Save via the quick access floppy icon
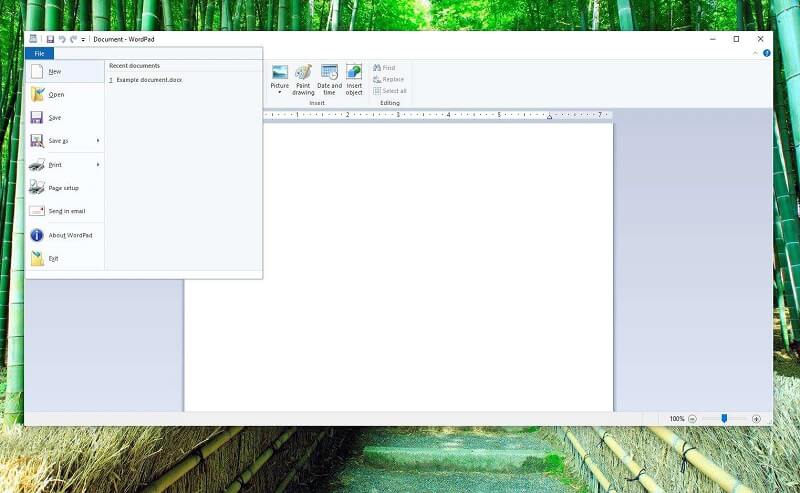 50,39
